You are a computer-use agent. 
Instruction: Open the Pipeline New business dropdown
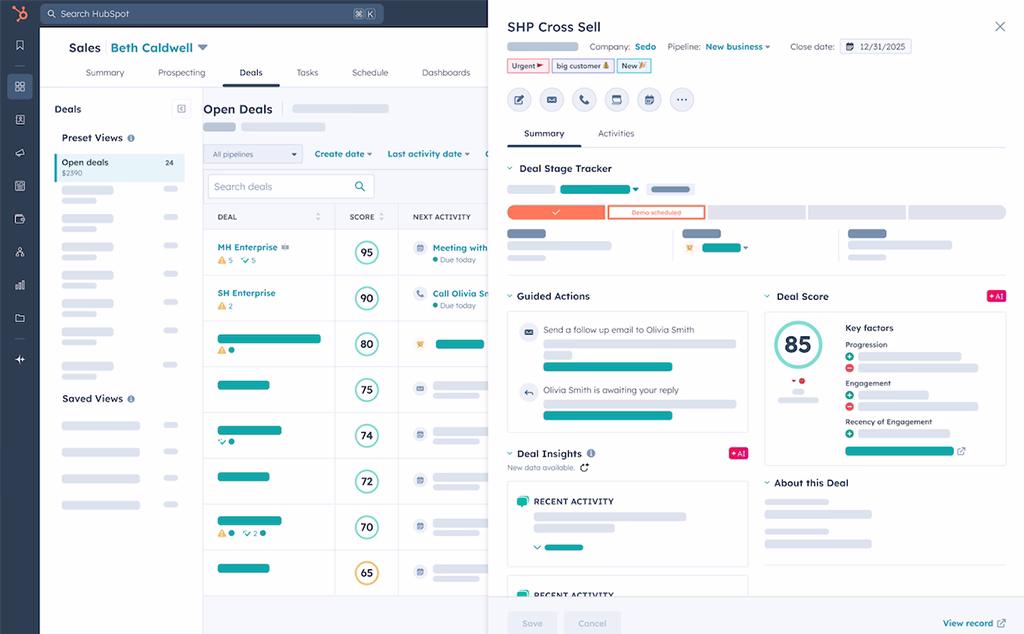[x=738, y=46]
